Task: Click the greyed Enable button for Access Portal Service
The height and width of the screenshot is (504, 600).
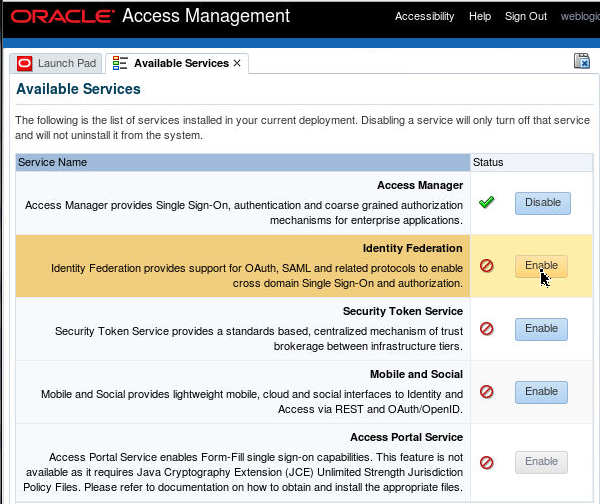Action: (x=541, y=462)
